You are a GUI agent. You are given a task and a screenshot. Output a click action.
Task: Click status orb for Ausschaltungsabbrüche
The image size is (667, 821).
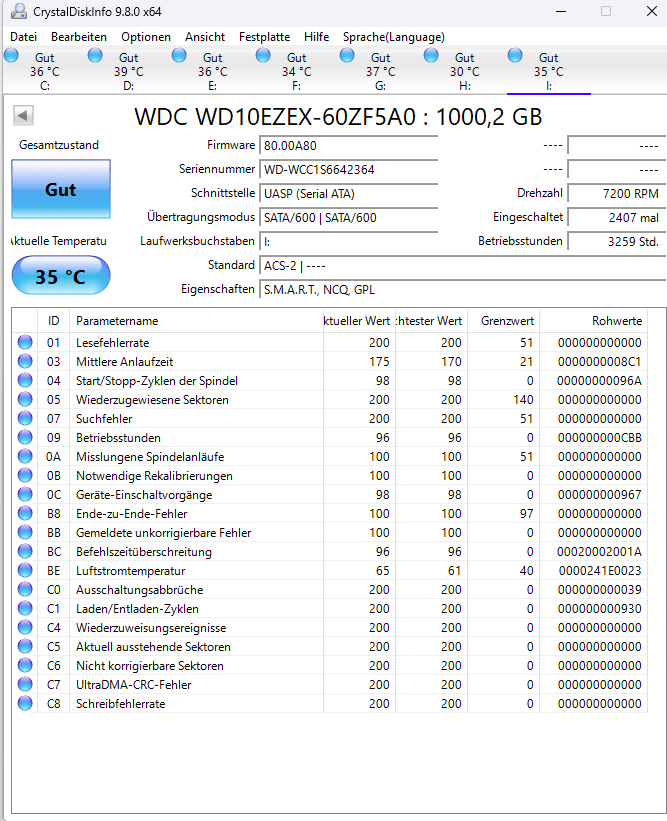pos(25,590)
